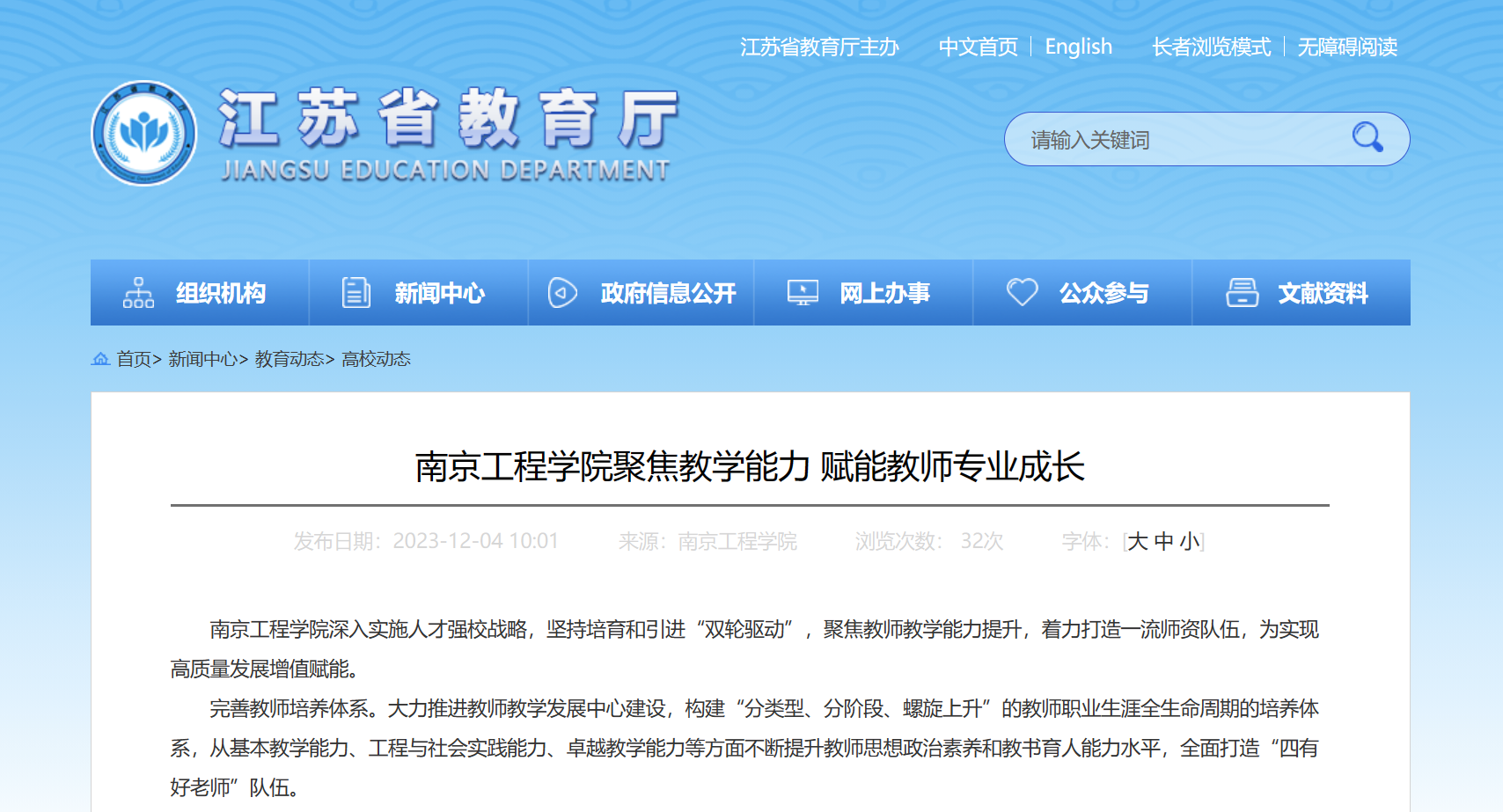Set font size to medium (中)
1503x812 pixels.
1163,542
